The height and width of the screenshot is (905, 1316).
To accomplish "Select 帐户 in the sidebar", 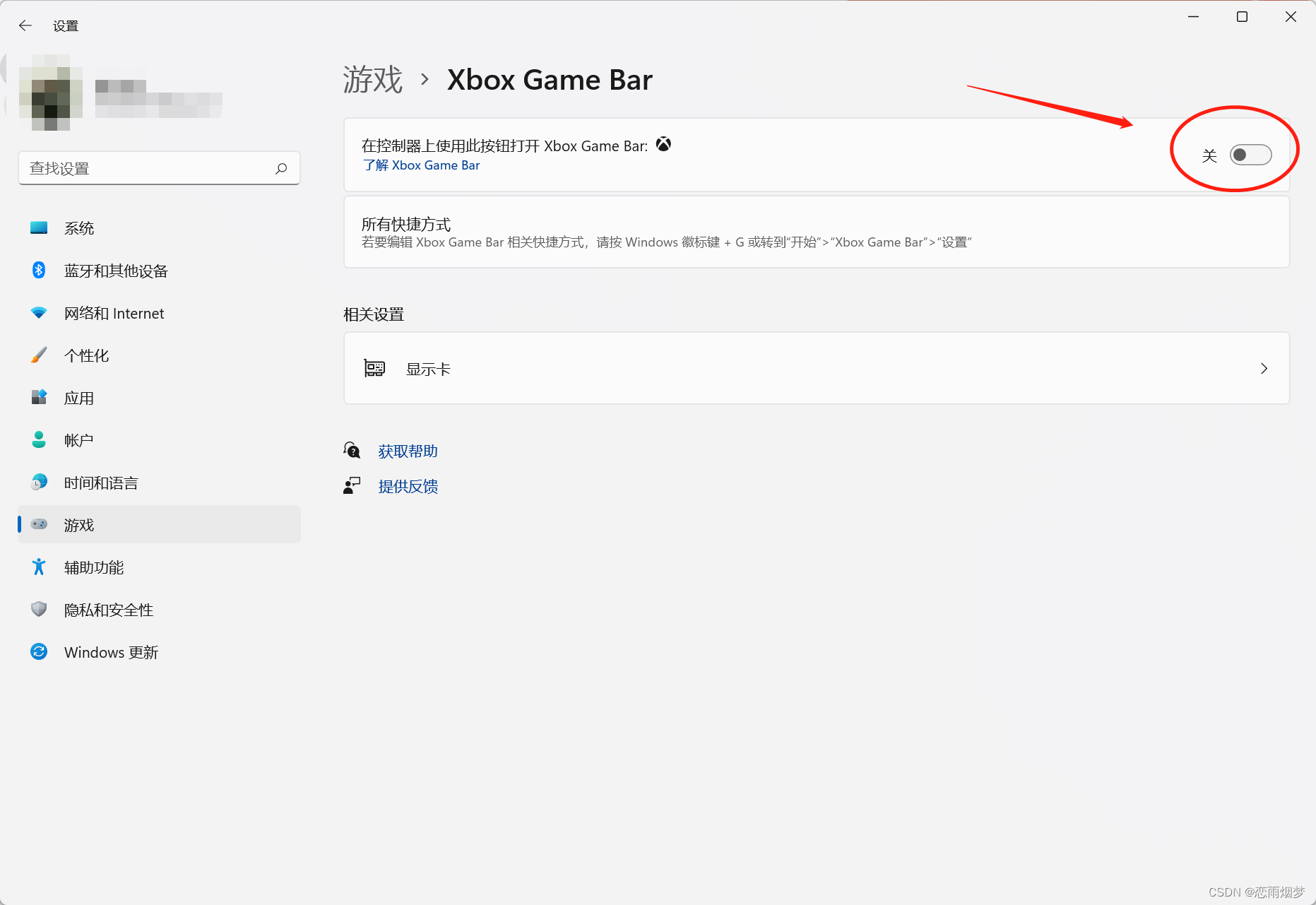I will coord(159,440).
